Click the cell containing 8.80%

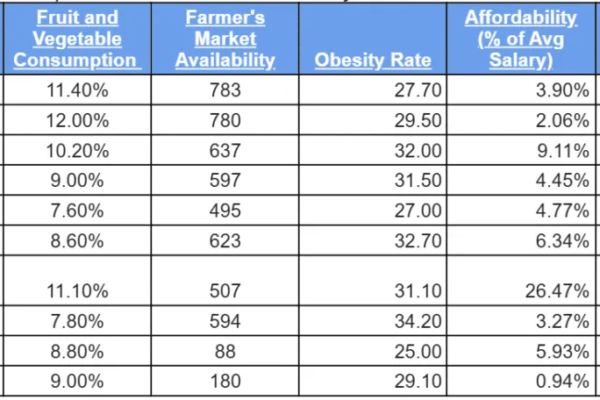pos(75,354)
